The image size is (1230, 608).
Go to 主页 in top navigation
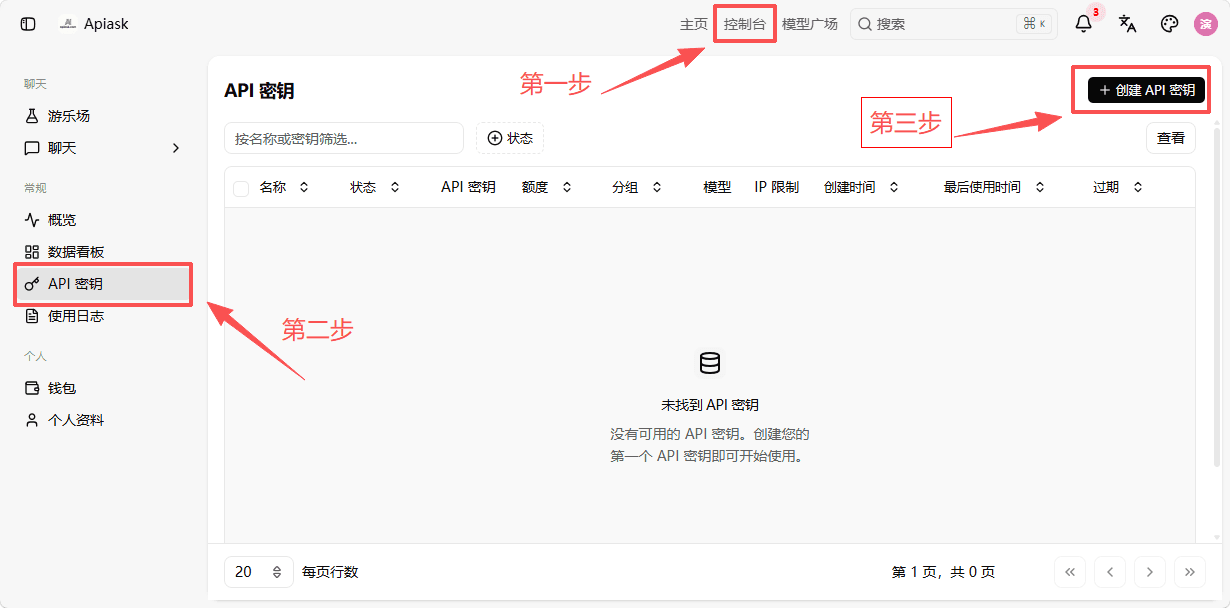(x=694, y=24)
